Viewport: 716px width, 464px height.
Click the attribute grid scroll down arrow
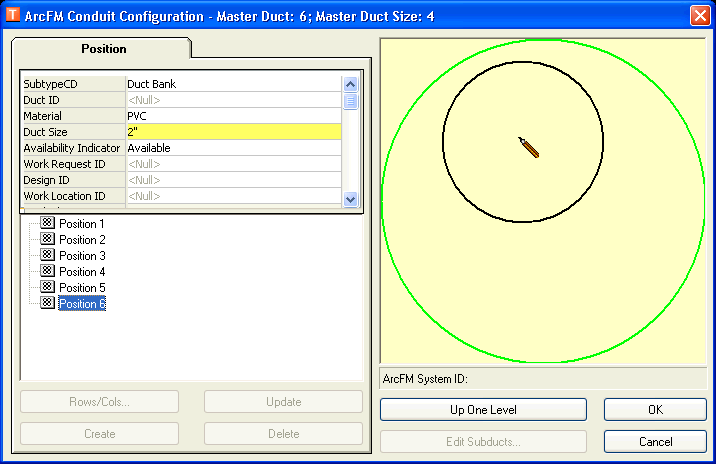coord(350,200)
